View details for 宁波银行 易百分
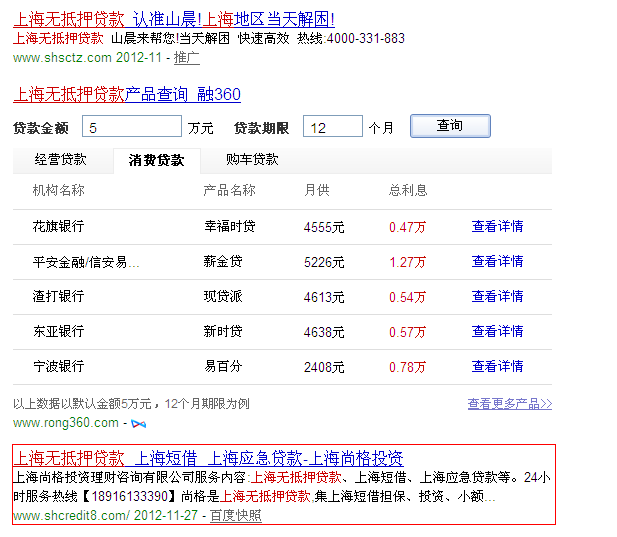 pyautogui.click(x=497, y=367)
